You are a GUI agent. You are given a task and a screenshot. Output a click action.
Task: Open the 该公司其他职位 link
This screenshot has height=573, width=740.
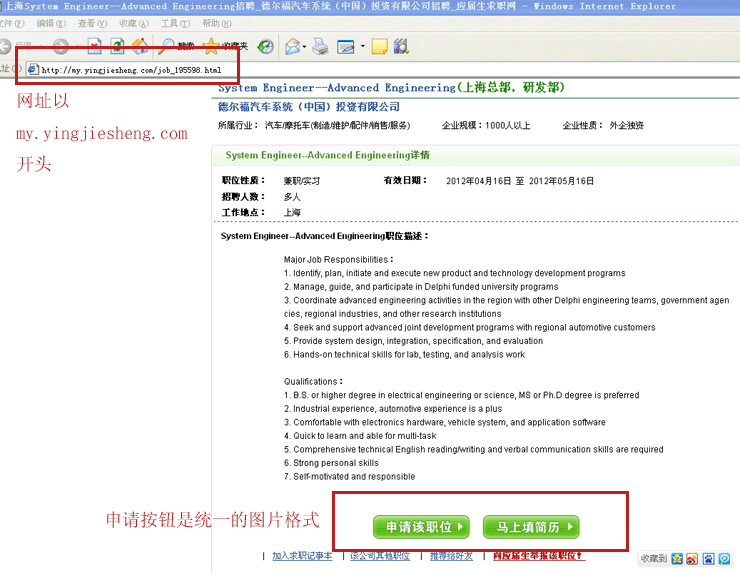point(380,556)
